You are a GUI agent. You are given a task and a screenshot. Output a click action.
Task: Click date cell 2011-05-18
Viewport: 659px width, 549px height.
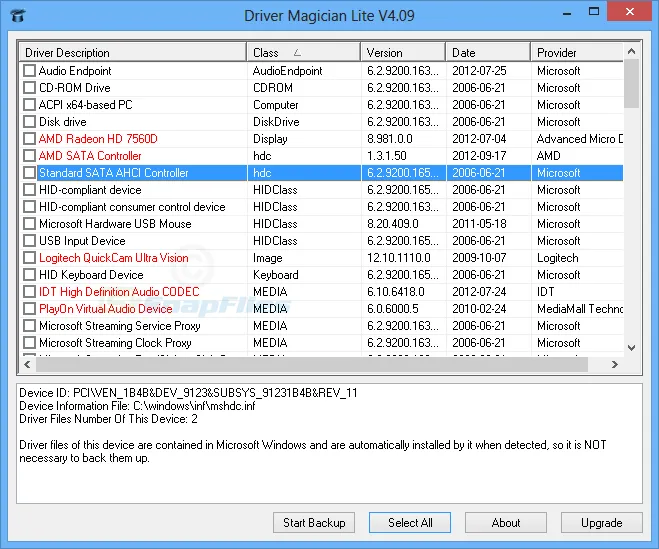[x=479, y=224]
